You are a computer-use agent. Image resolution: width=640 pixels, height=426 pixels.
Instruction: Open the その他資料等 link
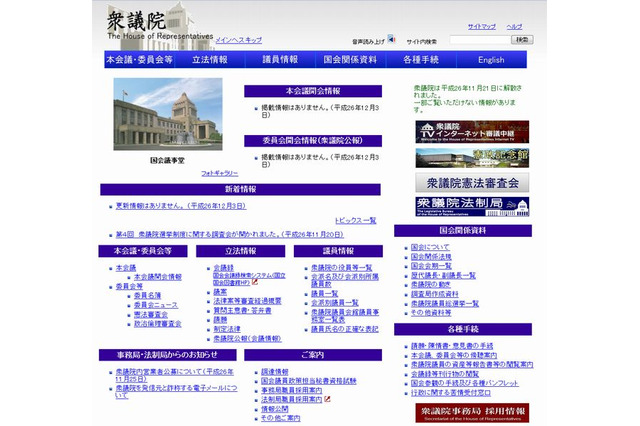tap(431, 313)
